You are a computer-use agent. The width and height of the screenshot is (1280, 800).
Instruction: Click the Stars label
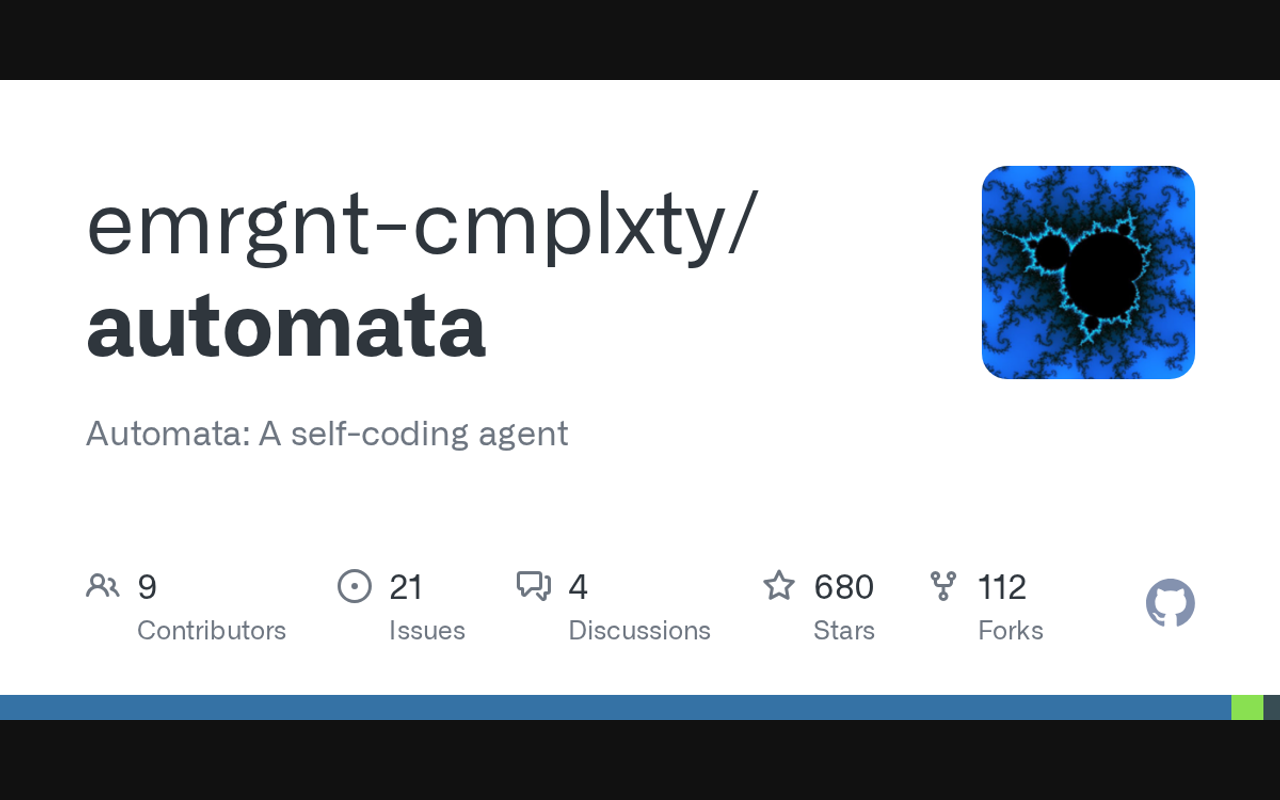coord(844,630)
